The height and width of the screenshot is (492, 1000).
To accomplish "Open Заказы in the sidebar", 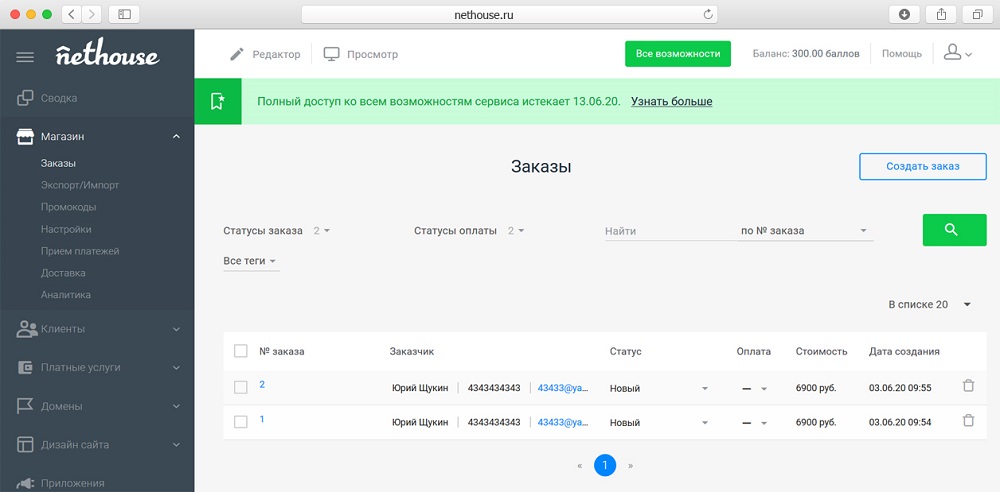I will click(x=59, y=163).
